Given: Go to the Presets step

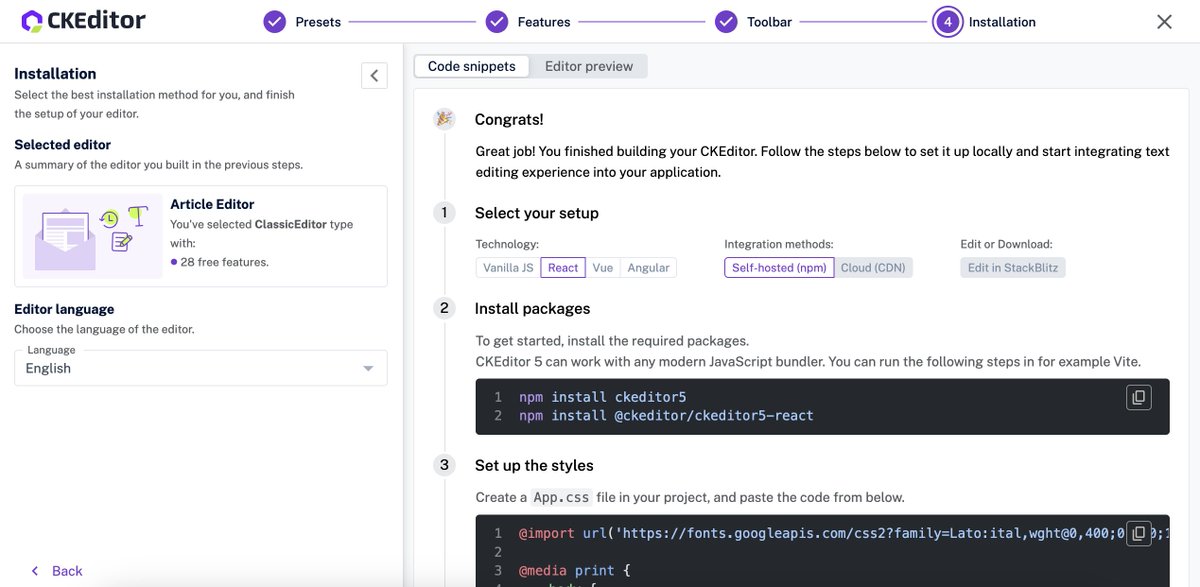Looking at the screenshot, I should tap(302, 22).
